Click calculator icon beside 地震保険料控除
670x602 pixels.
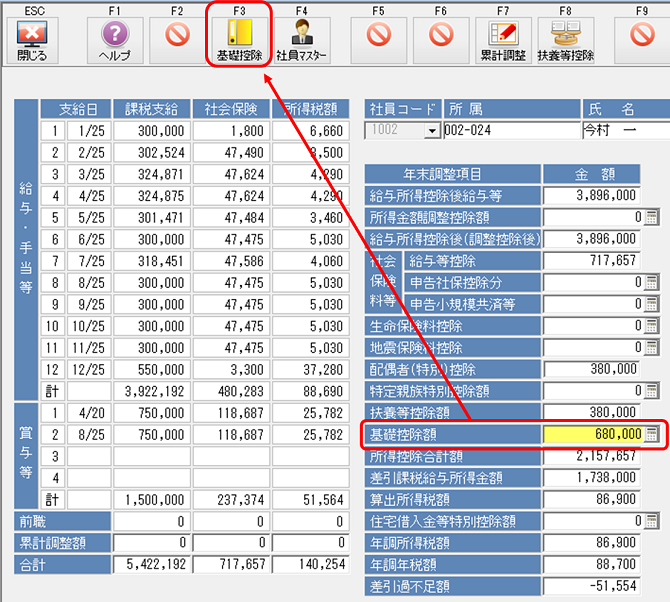pos(652,347)
